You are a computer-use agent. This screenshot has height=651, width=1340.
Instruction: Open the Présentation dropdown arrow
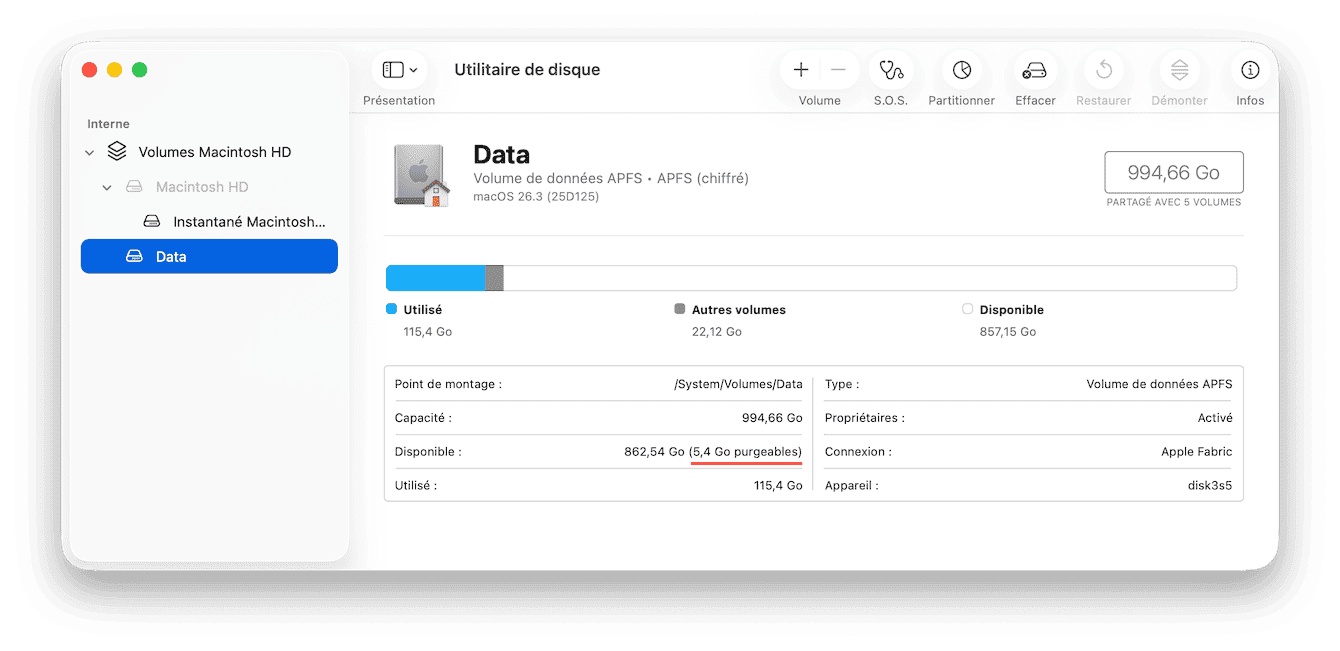(410, 69)
